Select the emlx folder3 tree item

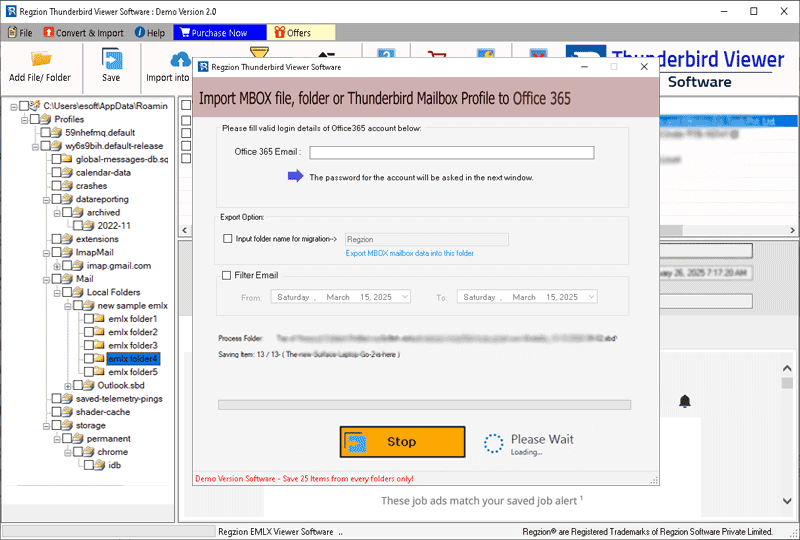point(133,345)
